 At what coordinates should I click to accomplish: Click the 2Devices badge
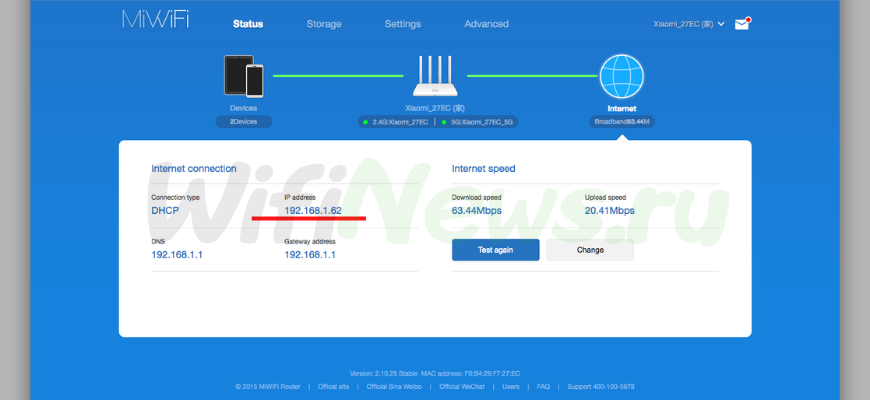243,121
